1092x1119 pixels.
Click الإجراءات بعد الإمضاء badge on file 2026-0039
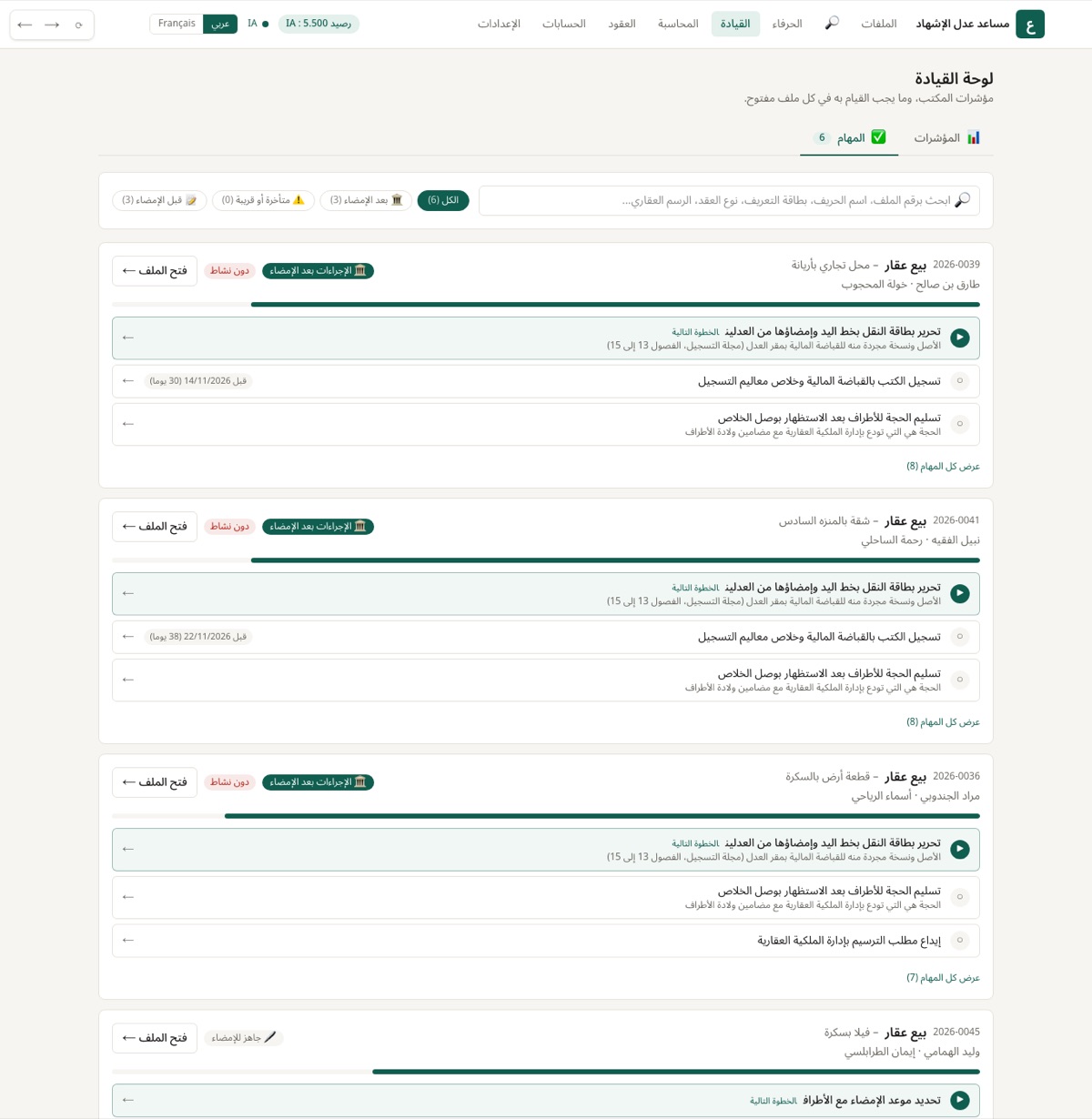(x=318, y=271)
